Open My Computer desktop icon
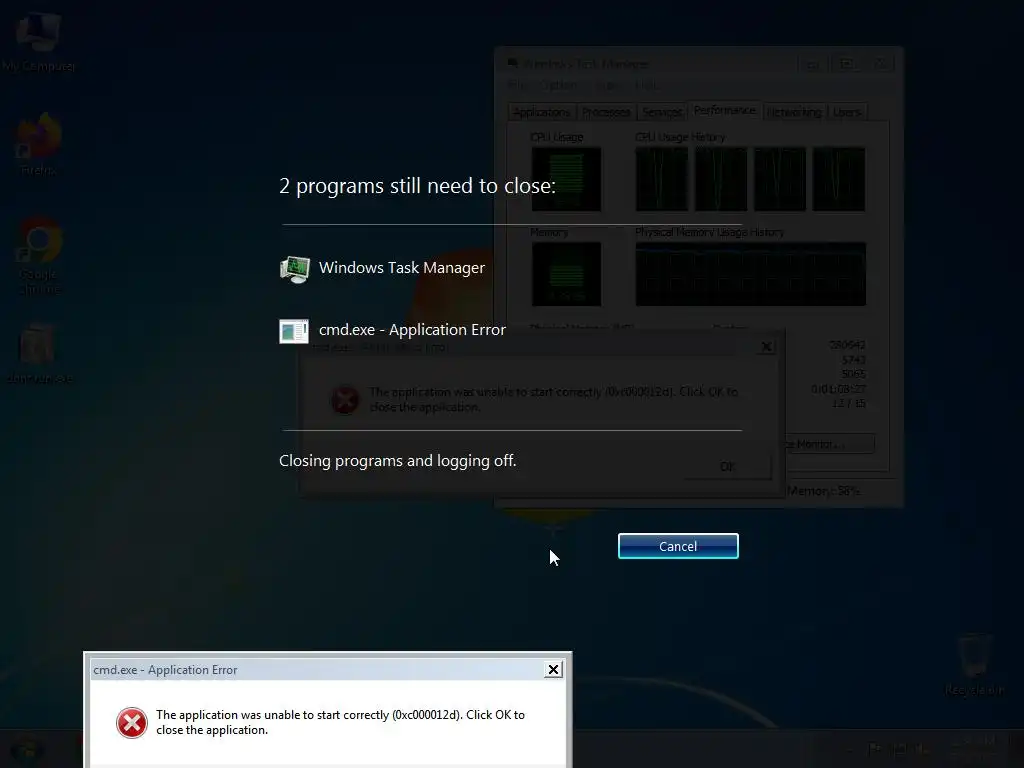1024x768 pixels. click(x=39, y=40)
